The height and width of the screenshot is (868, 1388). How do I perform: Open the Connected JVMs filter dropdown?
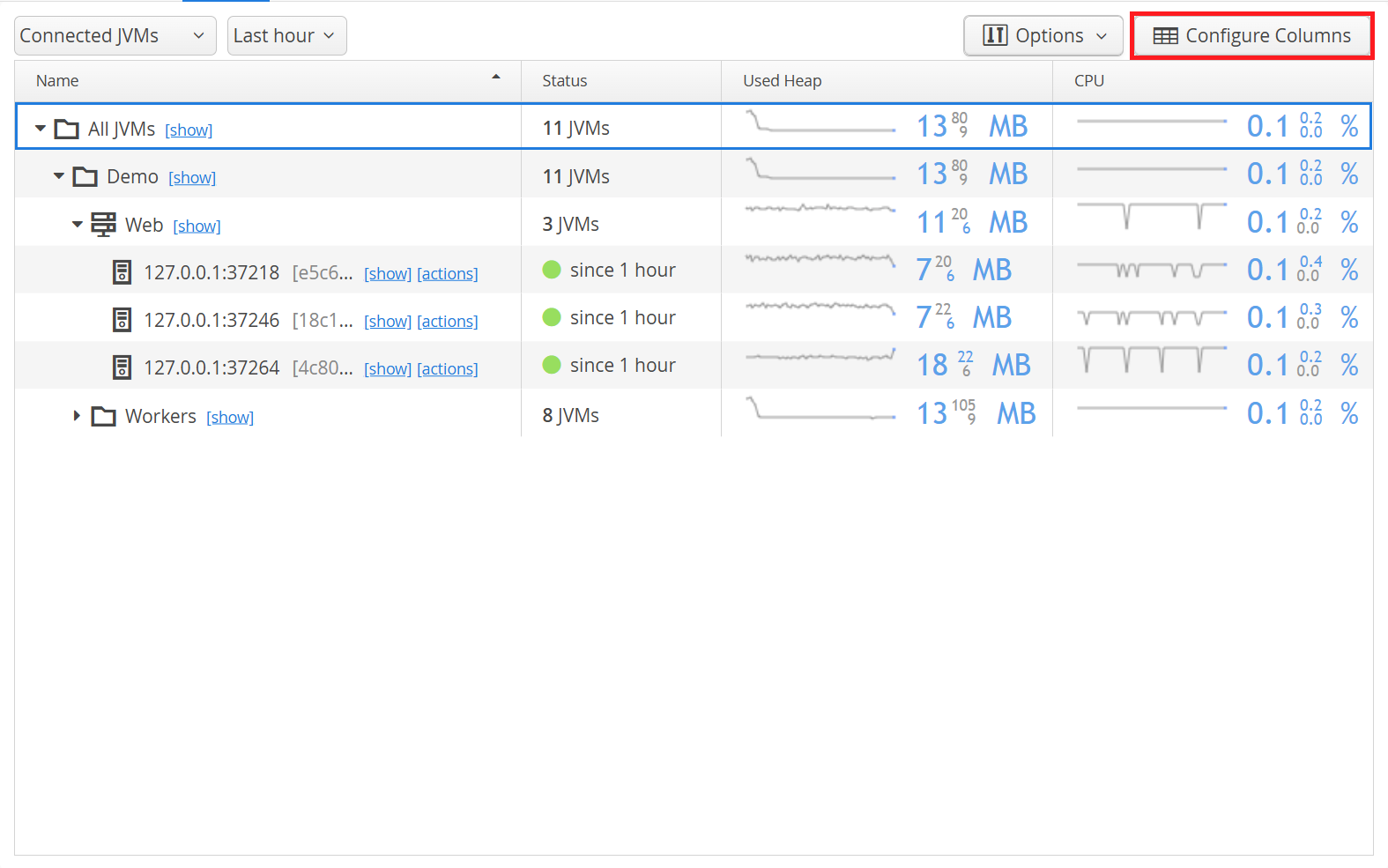click(115, 36)
